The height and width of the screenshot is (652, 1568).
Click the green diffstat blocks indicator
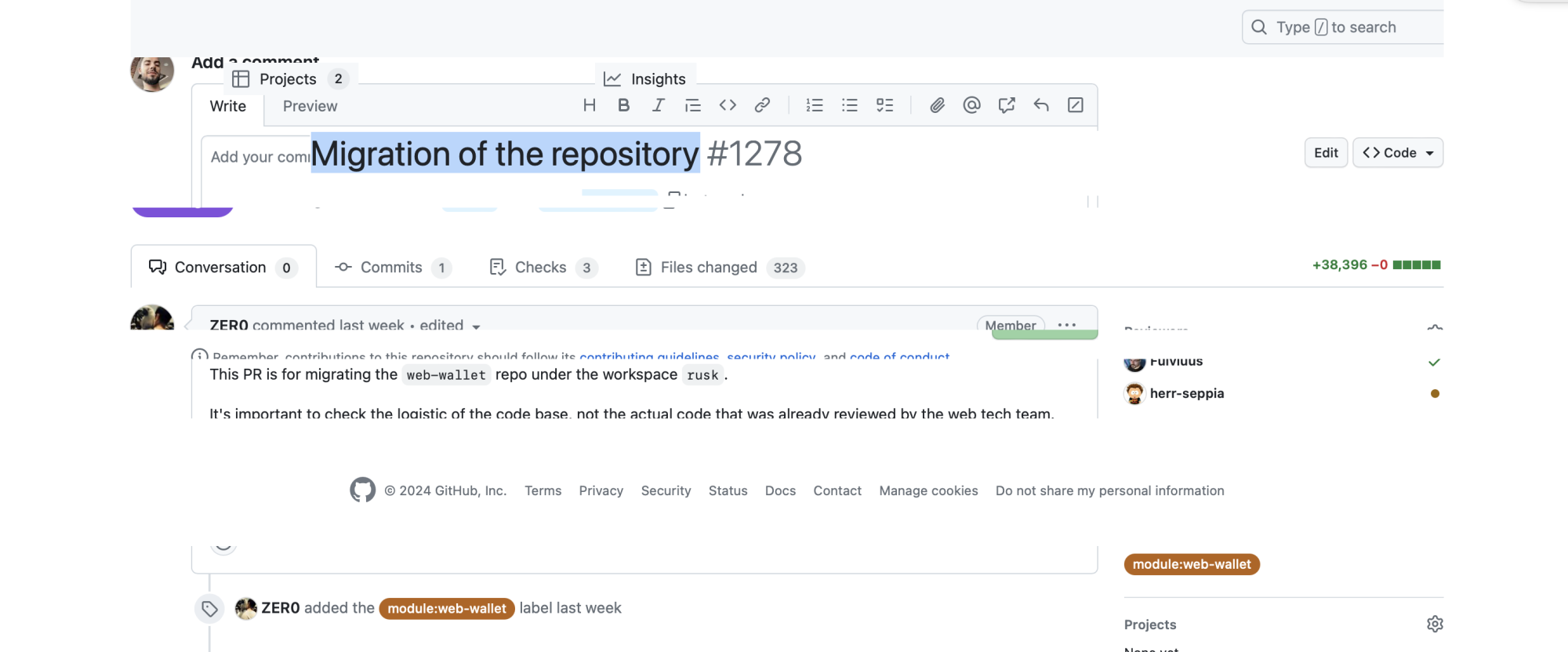[x=1417, y=265]
